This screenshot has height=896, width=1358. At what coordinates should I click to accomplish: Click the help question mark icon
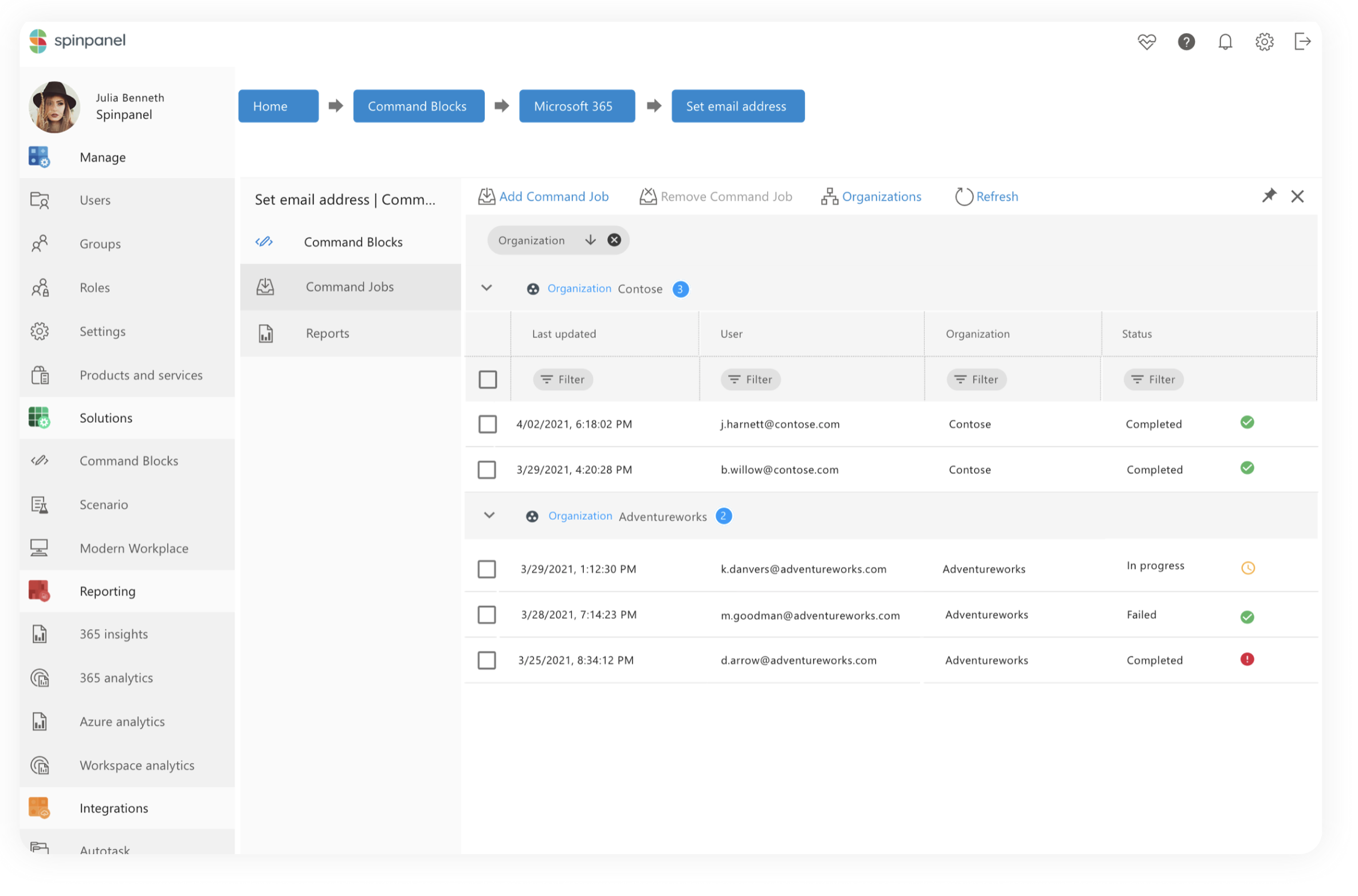pos(1186,41)
